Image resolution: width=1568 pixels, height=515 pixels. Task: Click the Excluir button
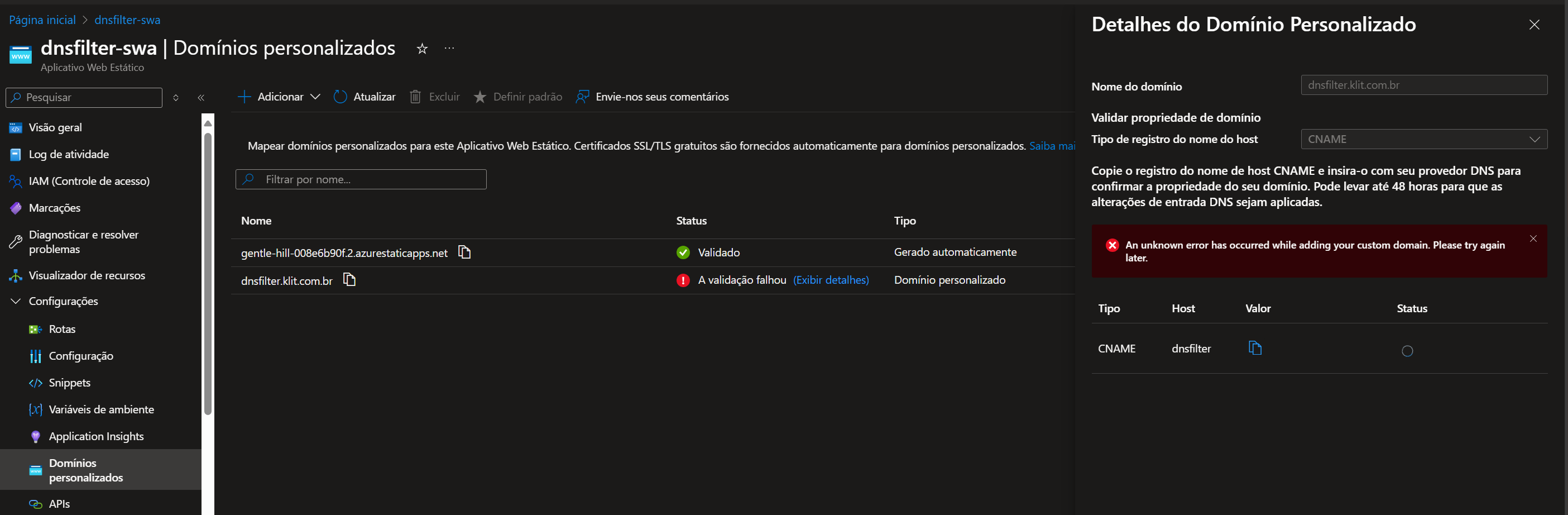[x=434, y=97]
